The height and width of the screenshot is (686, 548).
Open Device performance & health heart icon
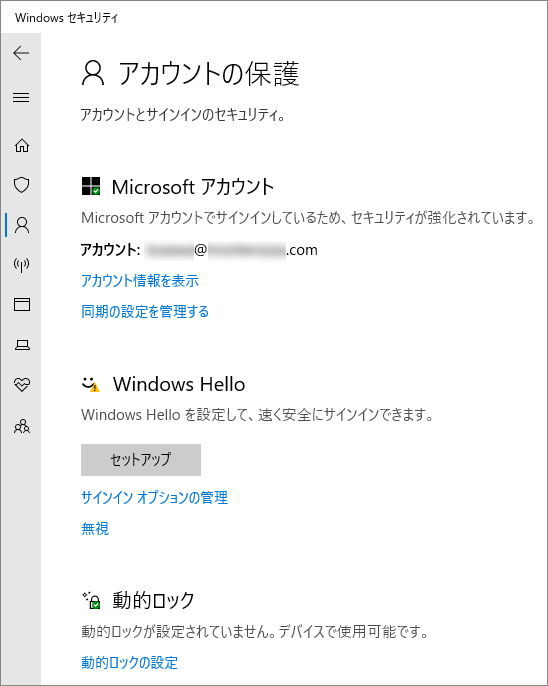pyautogui.click(x=21, y=385)
